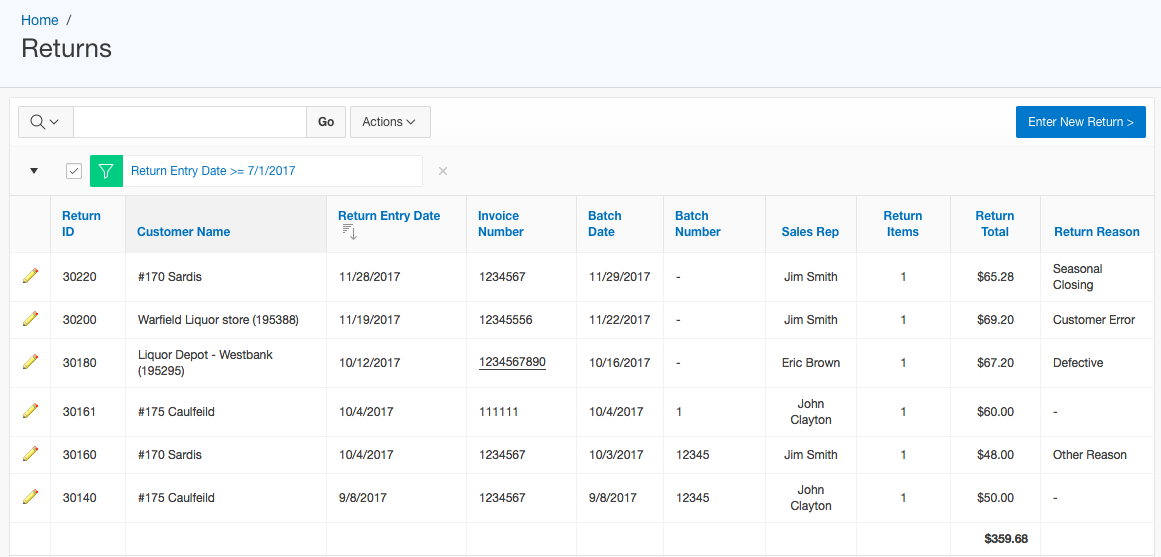
Task: Edit the Warfield Liquor store return row
Action: pos(30,319)
